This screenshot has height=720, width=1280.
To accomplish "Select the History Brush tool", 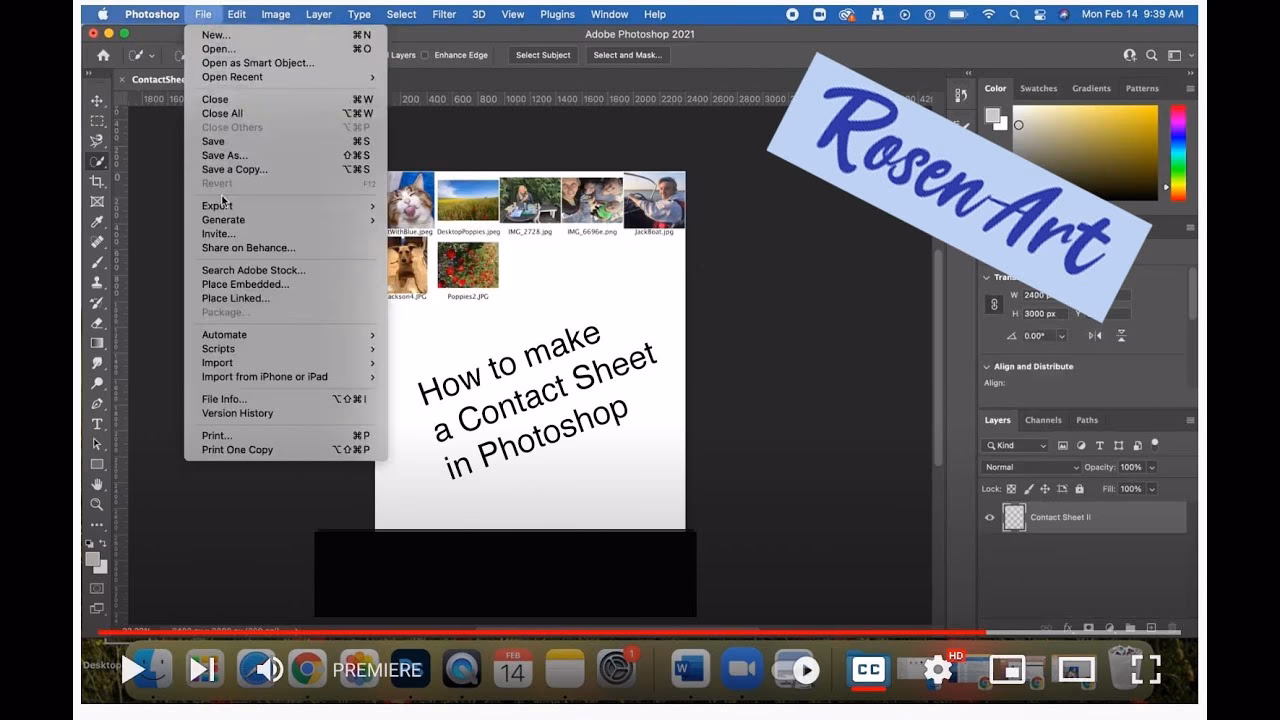I will [97, 303].
